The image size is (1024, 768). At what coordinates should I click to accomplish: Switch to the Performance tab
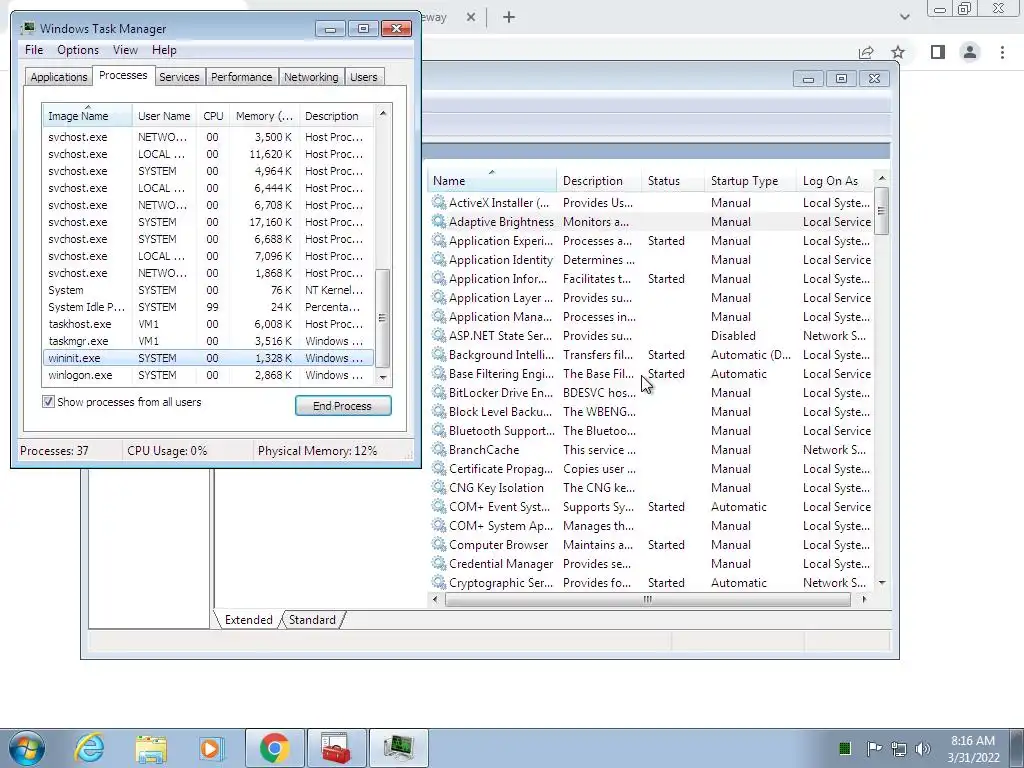coord(242,77)
